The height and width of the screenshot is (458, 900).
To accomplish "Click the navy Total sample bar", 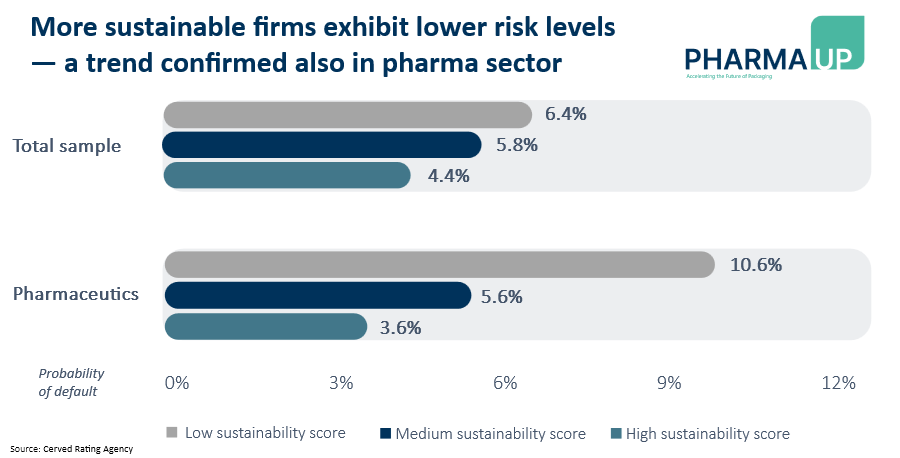I will 322,145.
